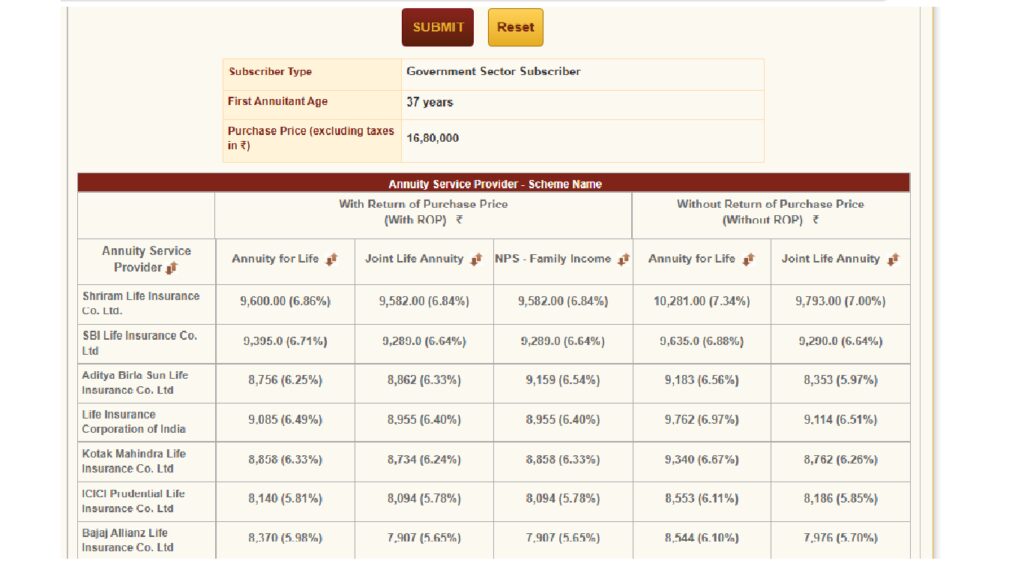The height and width of the screenshot is (576, 1024).
Task: Click value 8,186 (5.85%)
Action: click(x=840, y=499)
